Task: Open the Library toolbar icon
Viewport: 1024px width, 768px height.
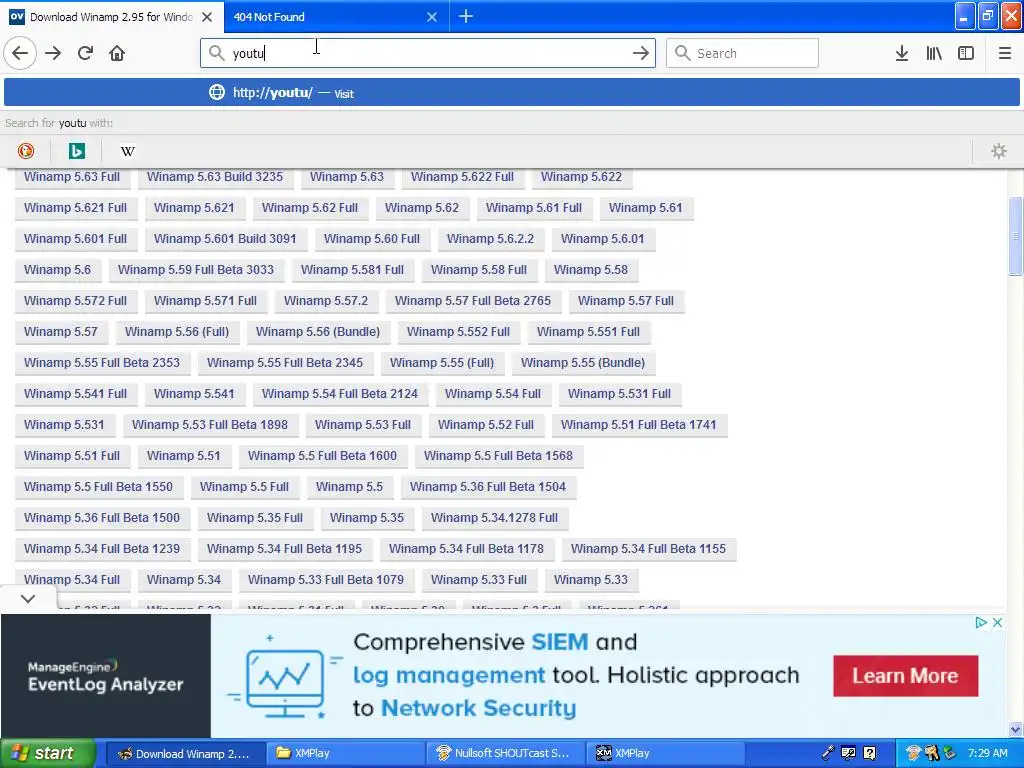Action: (x=934, y=53)
